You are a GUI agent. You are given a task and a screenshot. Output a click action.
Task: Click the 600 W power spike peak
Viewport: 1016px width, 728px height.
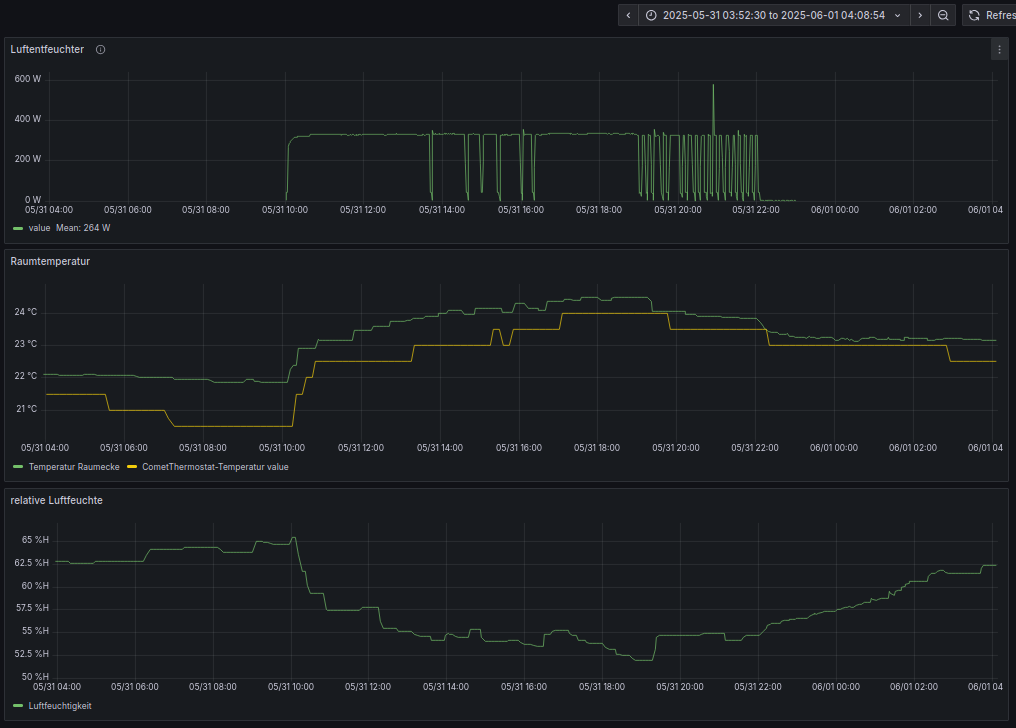pyautogui.click(x=713, y=85)
